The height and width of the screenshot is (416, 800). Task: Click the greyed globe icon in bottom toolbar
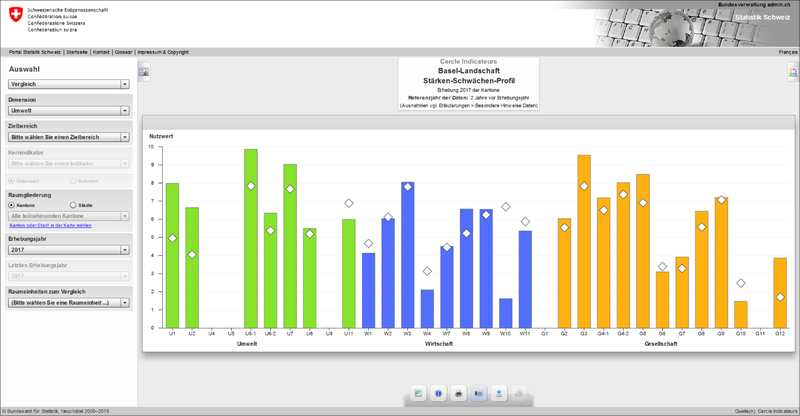(519, 394)
